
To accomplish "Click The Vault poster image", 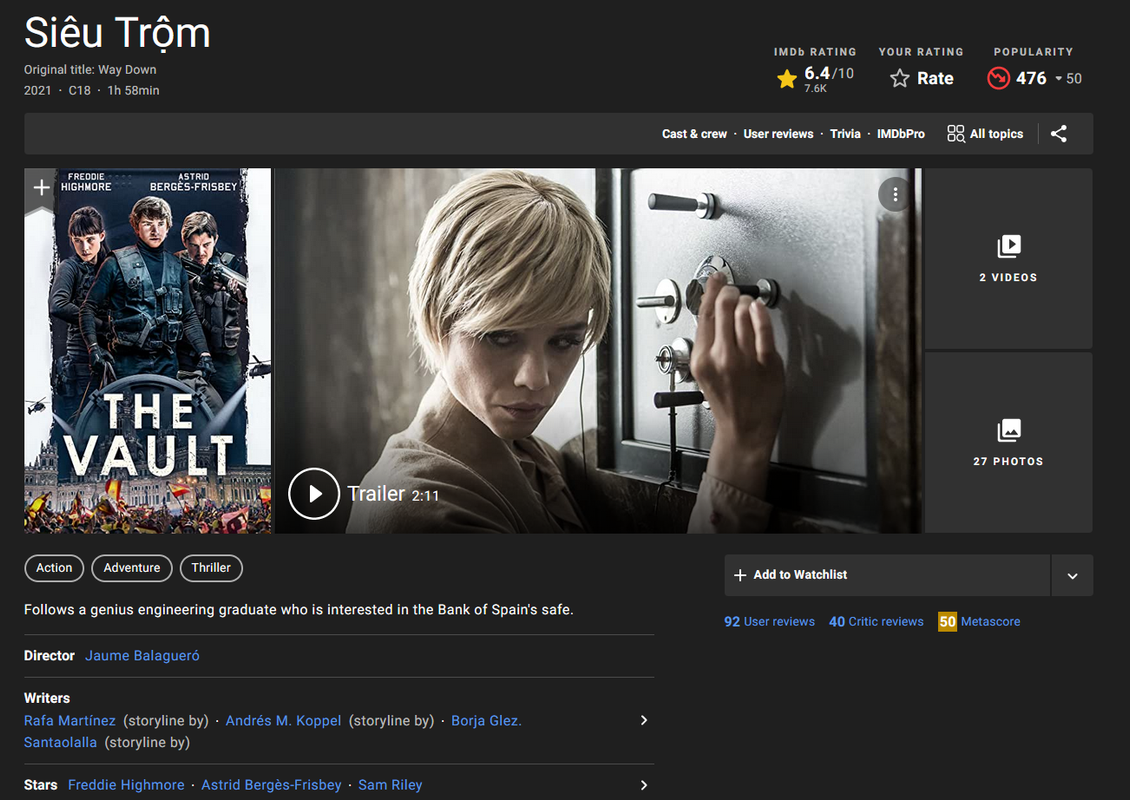I will (x=148, y=351).
